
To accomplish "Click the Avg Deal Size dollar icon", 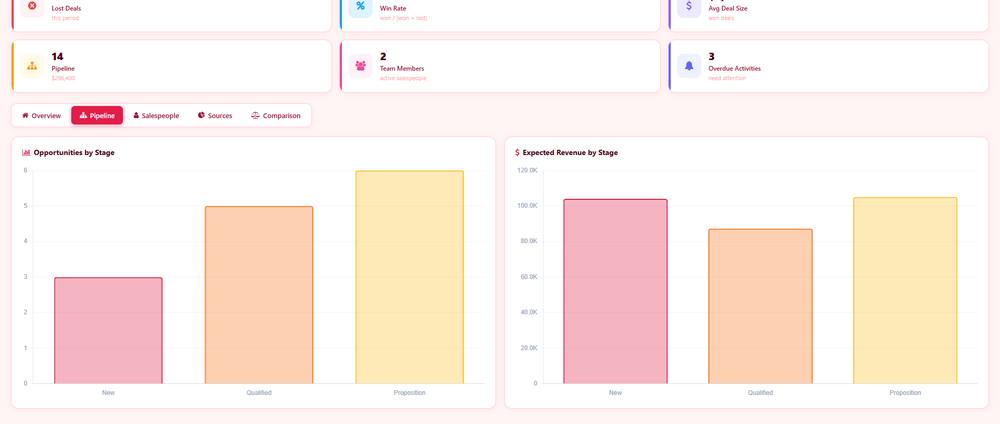I will [x=689, y=6].
